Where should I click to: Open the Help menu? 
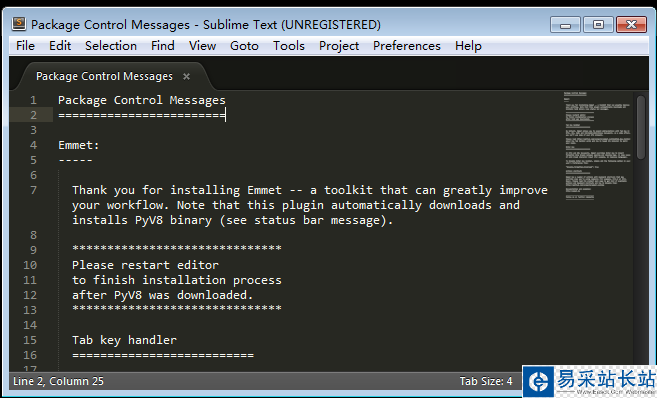point(468,46)
